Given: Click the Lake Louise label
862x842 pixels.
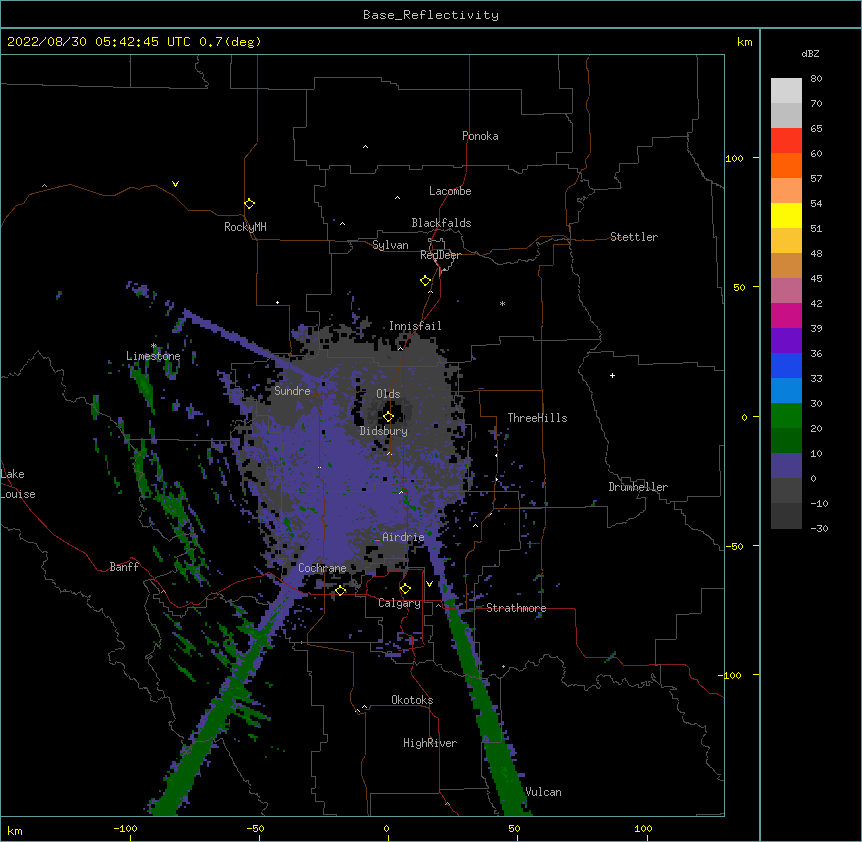Looking at the screenshot, I should pyautogui.click(x=18, y=484).
